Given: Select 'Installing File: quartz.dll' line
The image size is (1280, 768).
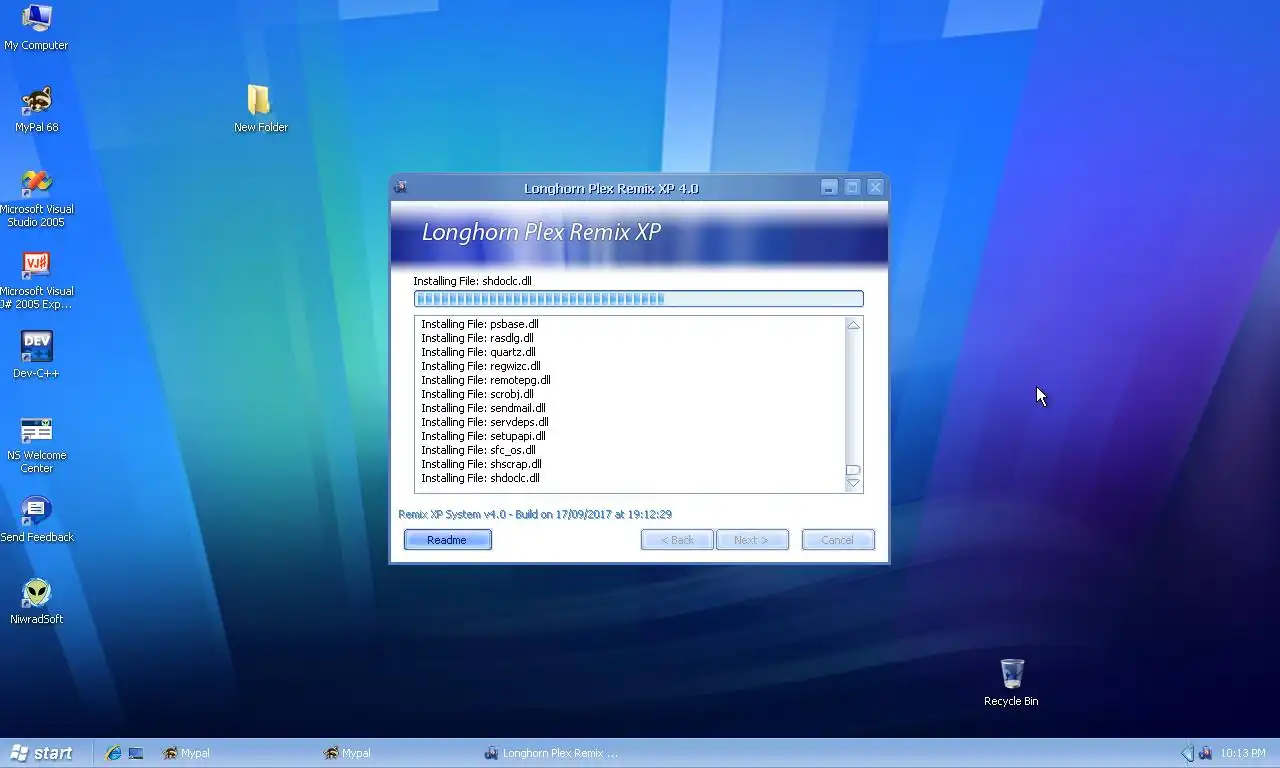Looking at the screenshot, I should tap(478, 352).
